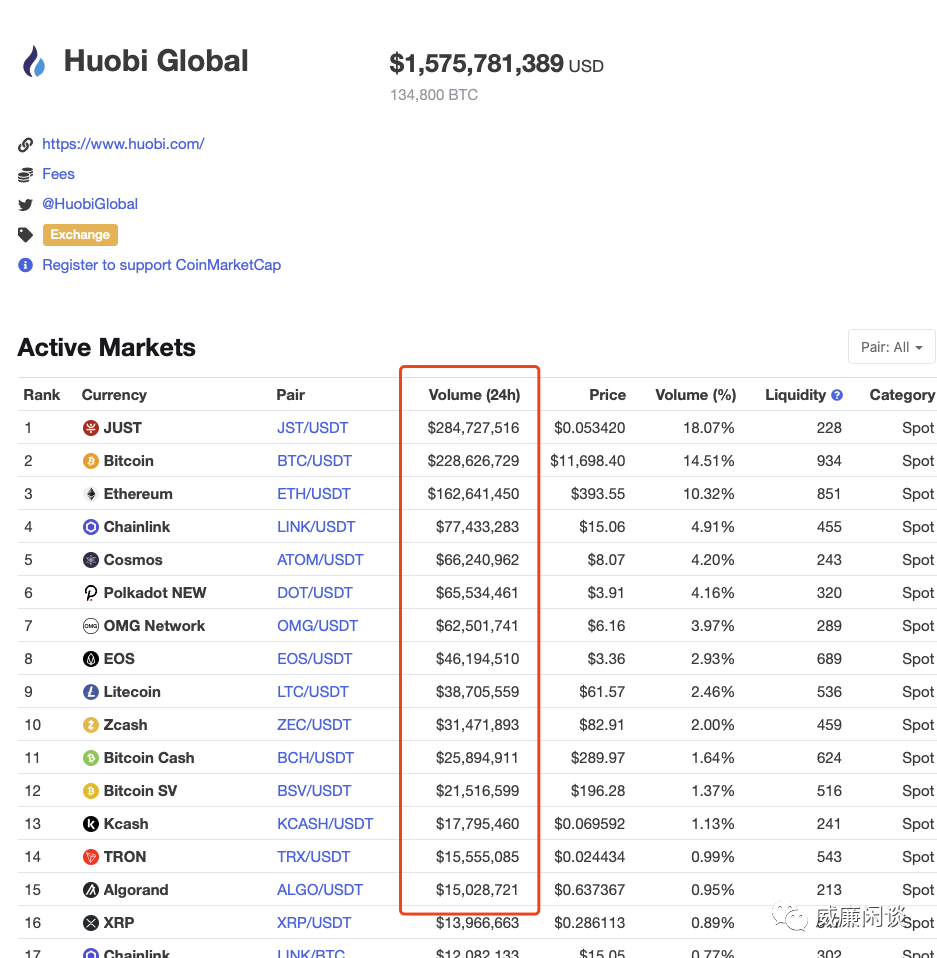Click the $11,698.40 Bitcoin price
Screen dimensions: 937x958
[588, 461]
